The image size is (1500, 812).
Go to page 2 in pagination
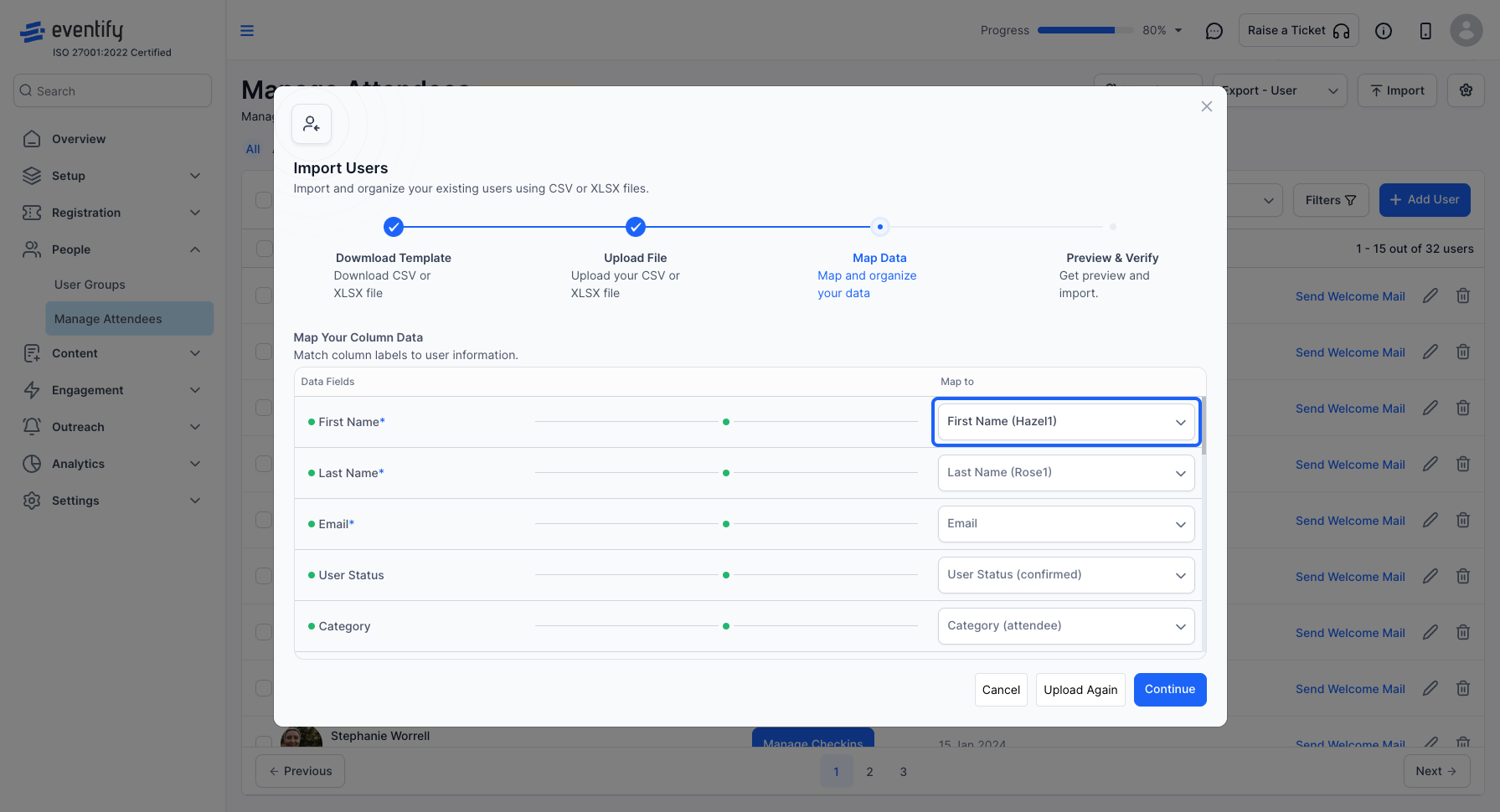[869, 772]
